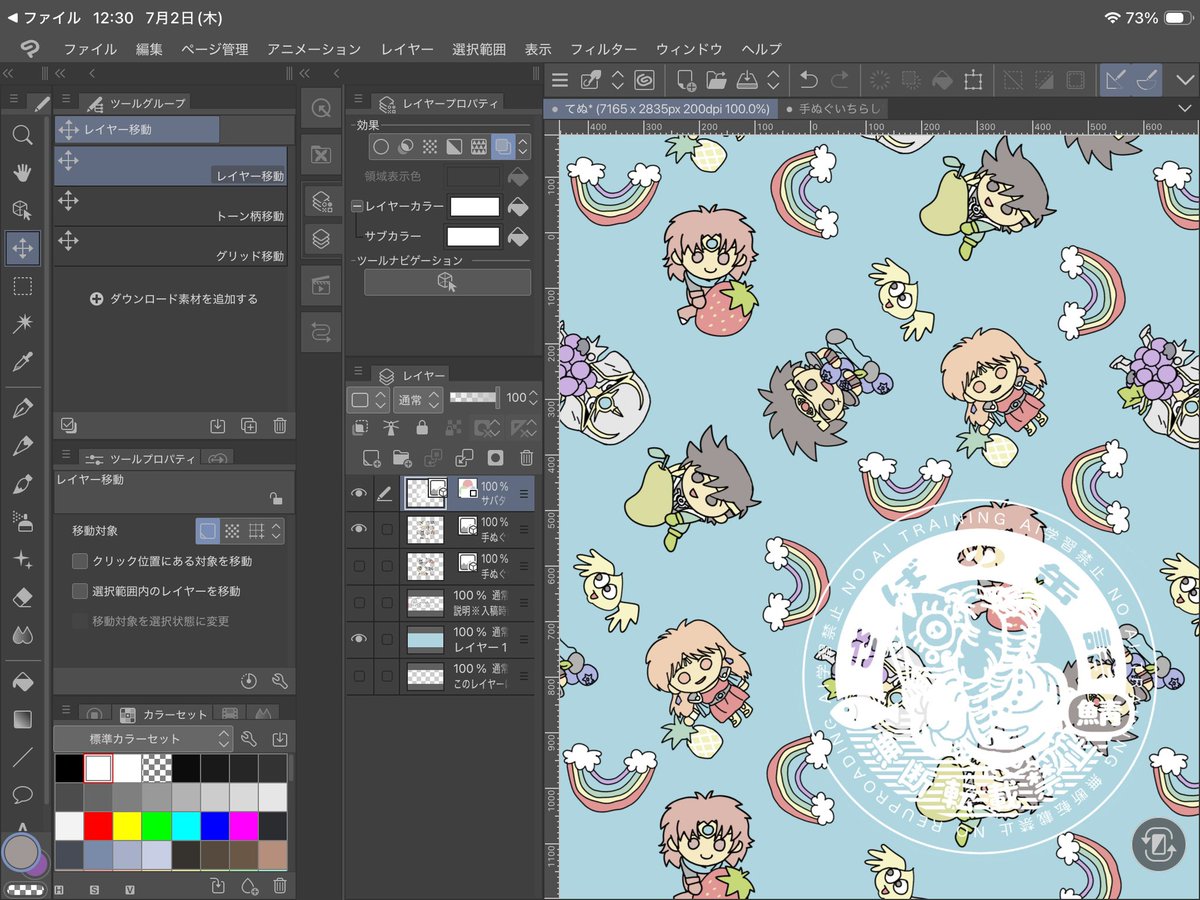Hide the visible 手ぬぐ layer eye icon
Viewport: 1200px width, 900px height.
coord(359,529)
